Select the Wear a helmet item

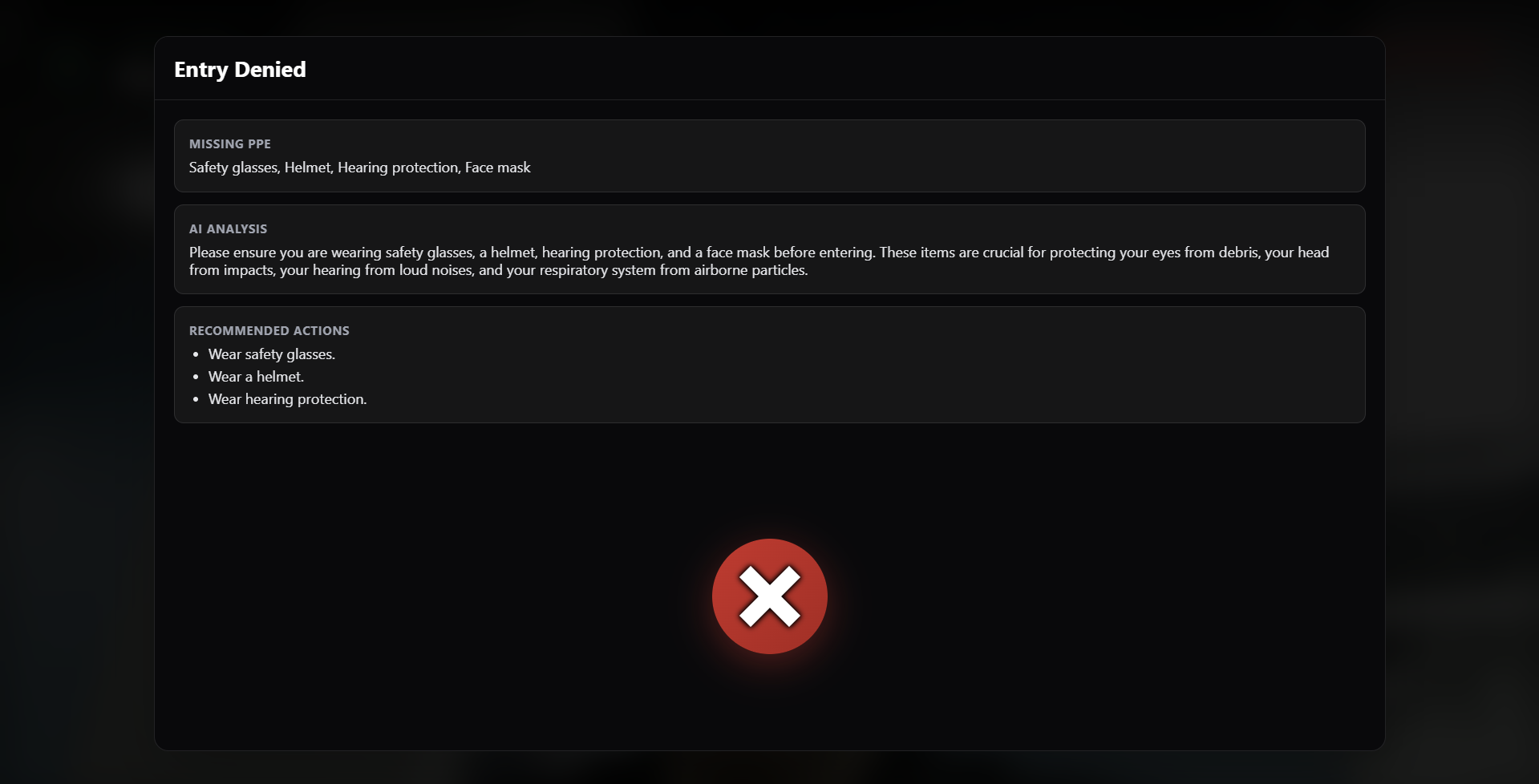(x=257, y=377)
